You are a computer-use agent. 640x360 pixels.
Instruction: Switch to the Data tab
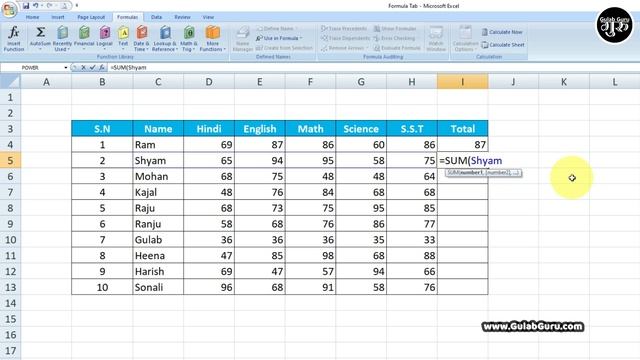tap(156, 17)
